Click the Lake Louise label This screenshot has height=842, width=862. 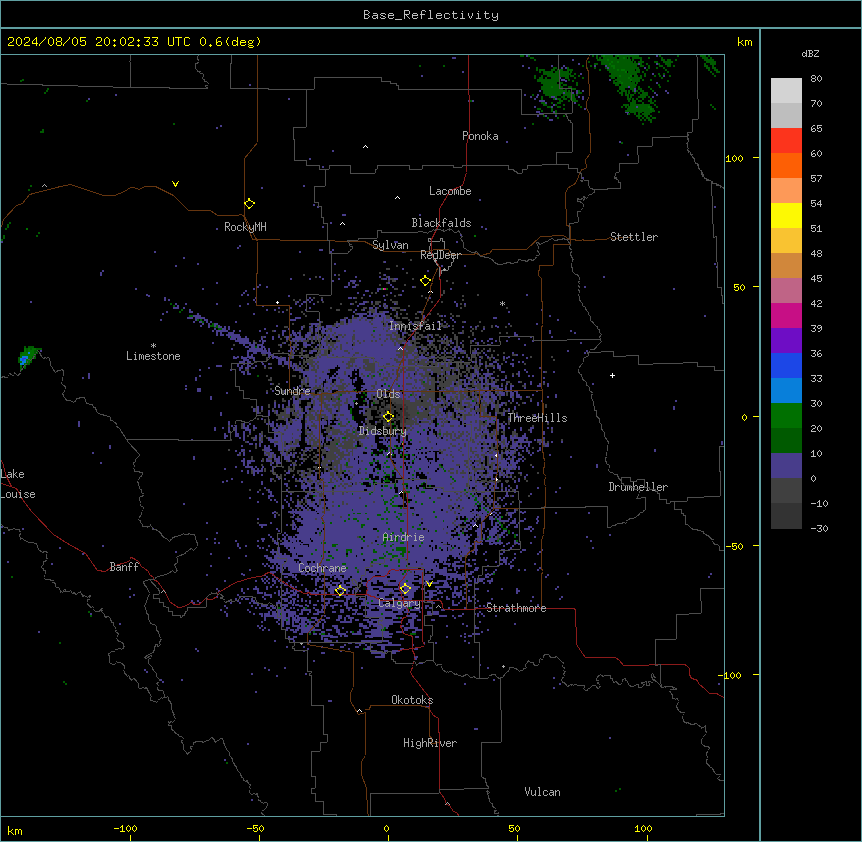tap(18, 484)
